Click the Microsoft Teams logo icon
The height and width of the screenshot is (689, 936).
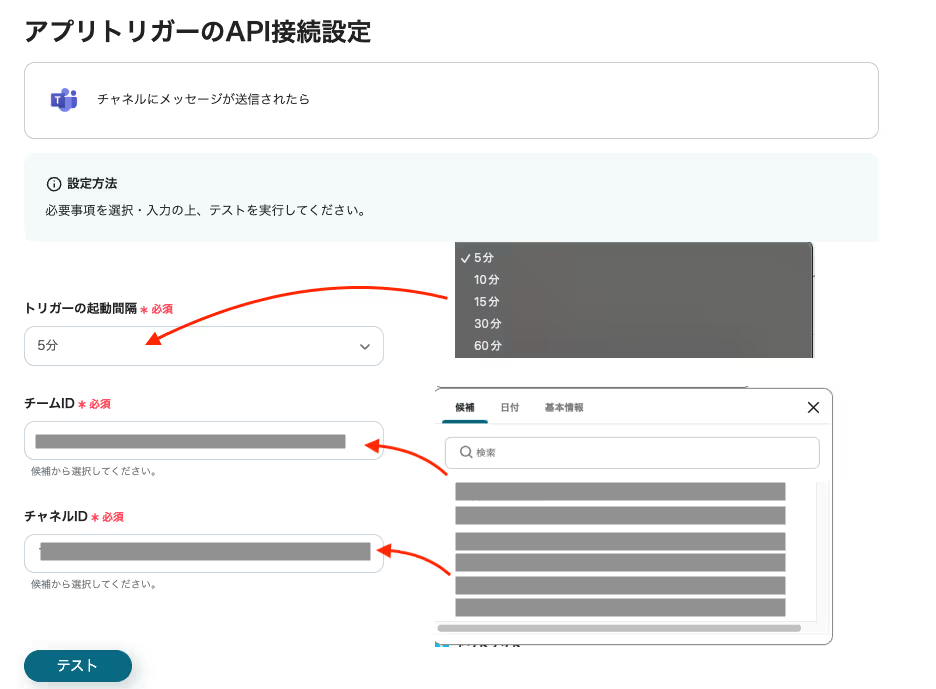tap(64, 100)
